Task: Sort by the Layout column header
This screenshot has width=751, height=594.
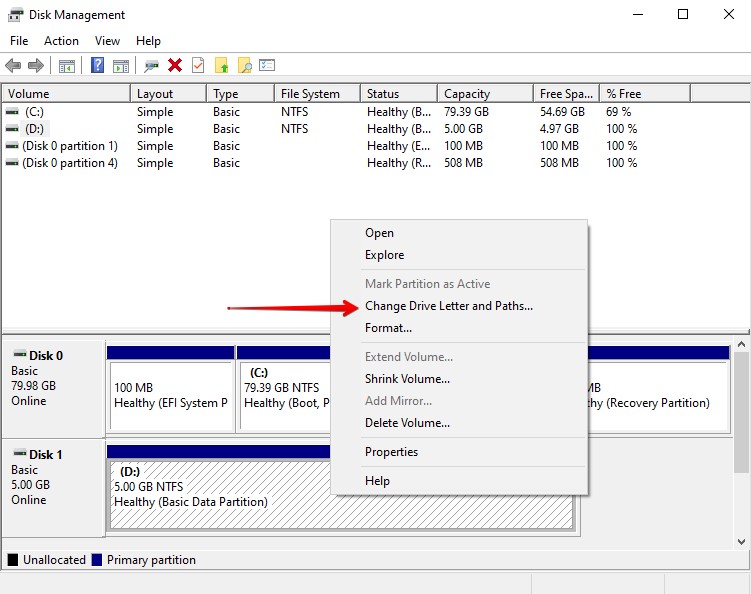Action: click(x=169, y=93)
